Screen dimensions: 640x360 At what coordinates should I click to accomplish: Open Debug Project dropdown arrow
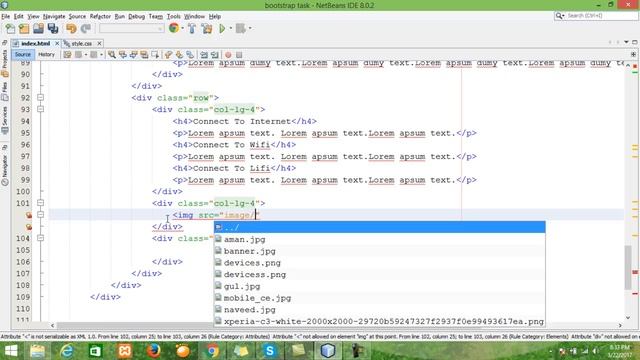pyautogui.click(x=250, y=29)
